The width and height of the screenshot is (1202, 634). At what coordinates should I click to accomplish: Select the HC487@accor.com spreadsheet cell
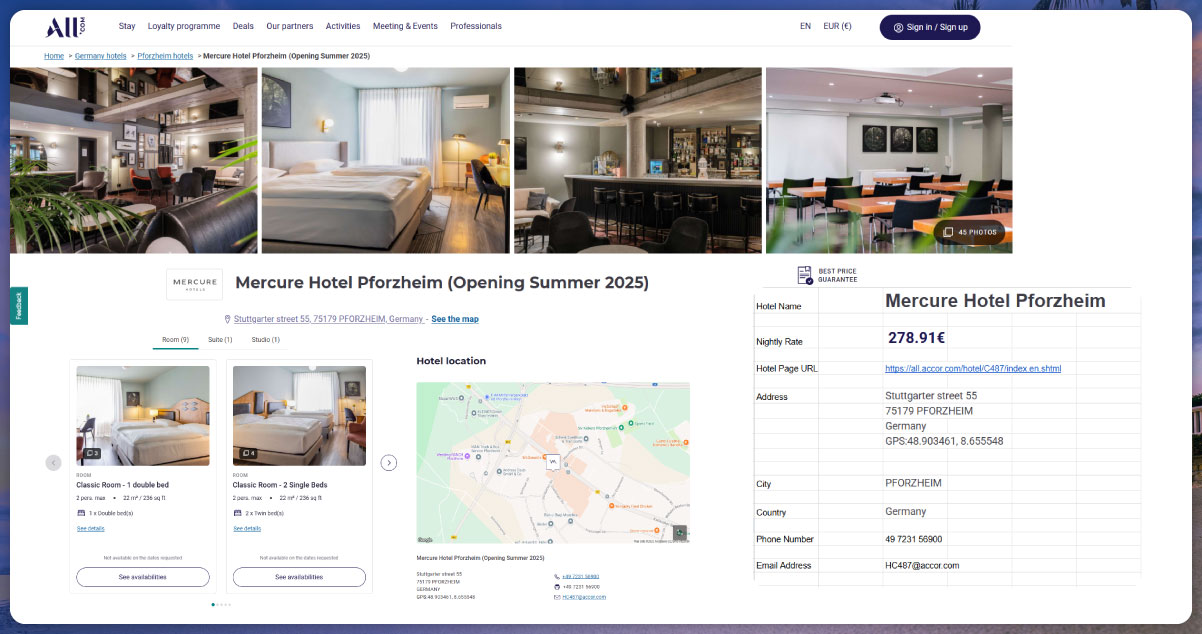(922, 566)
